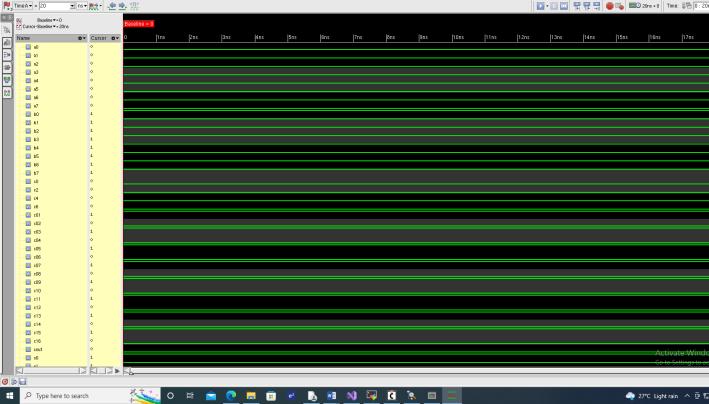Click the signal icon beside r12
This screenshot has height=404, width=709.
[28, 308]
